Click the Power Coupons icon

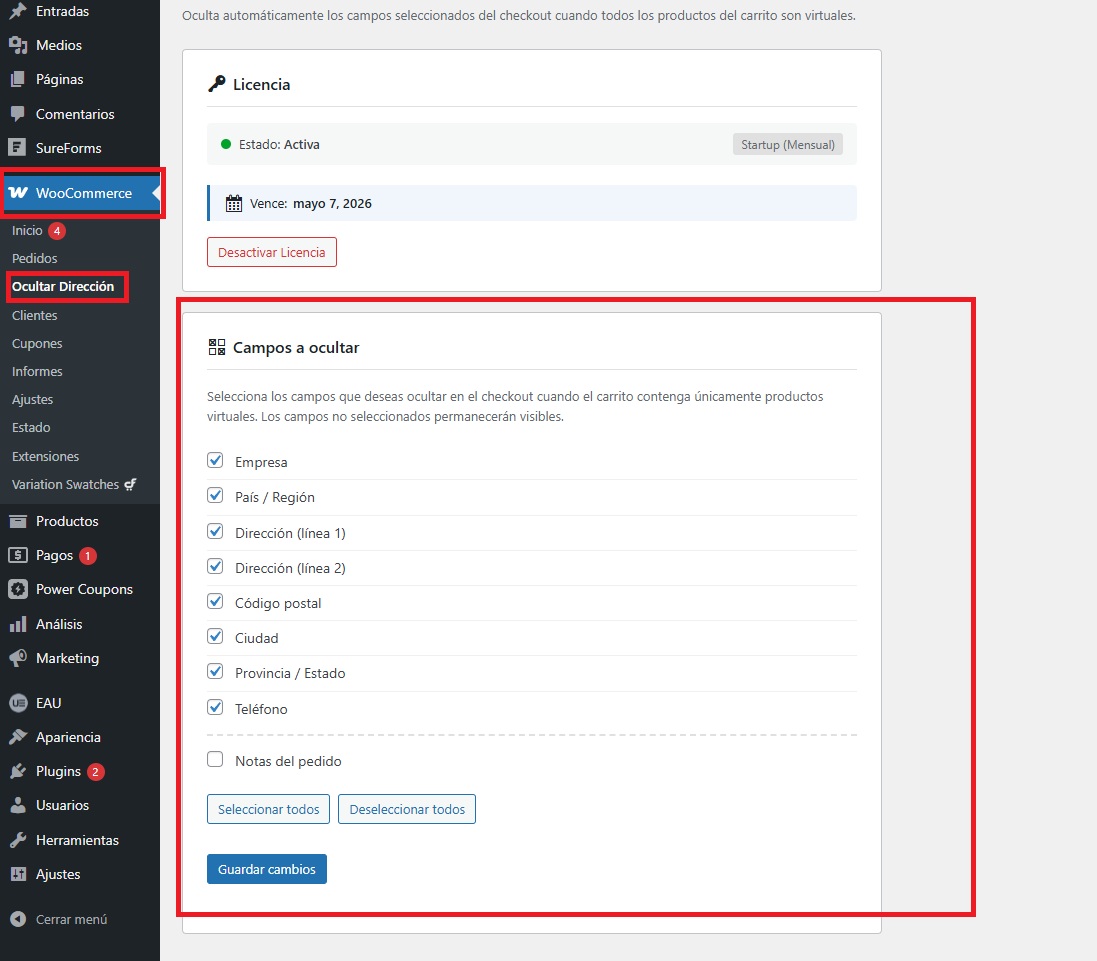tap(17, 589)
